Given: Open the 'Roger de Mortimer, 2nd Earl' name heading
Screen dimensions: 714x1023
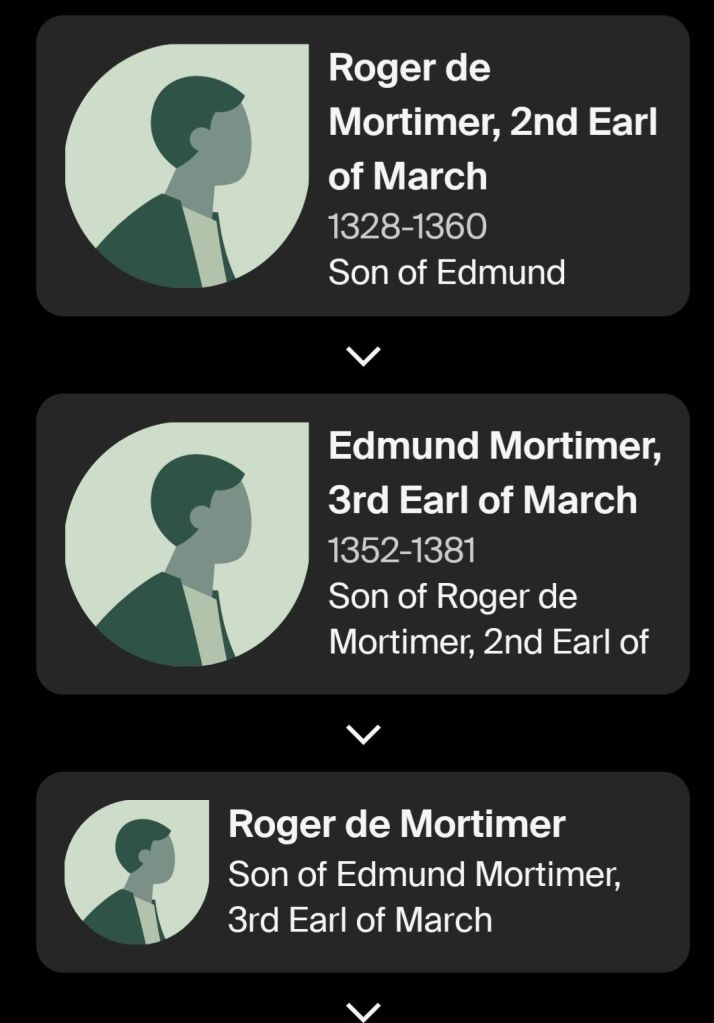Looking at the screenshot, I should point(493,122).
